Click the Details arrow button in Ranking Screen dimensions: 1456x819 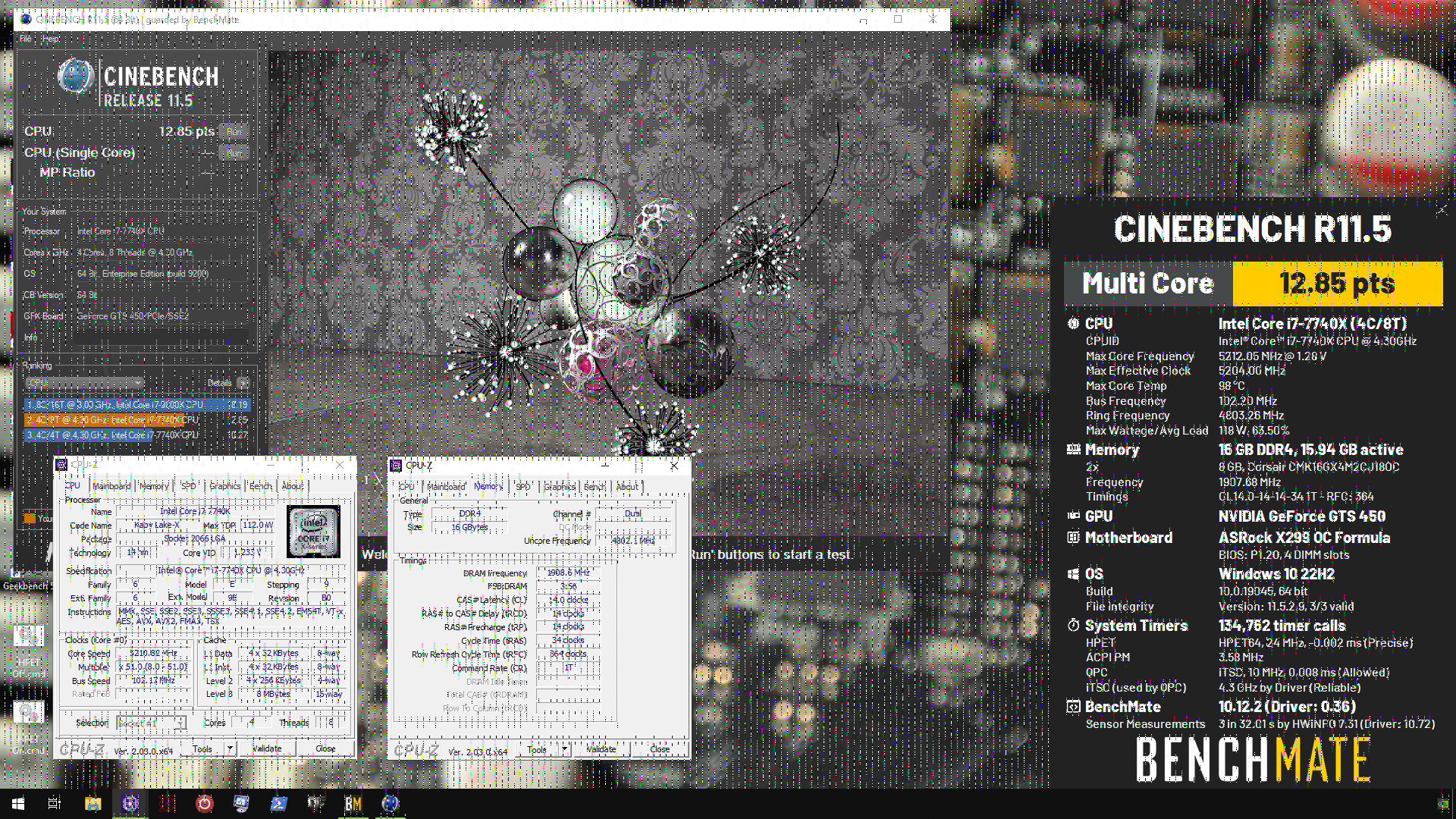coord(243,383)
